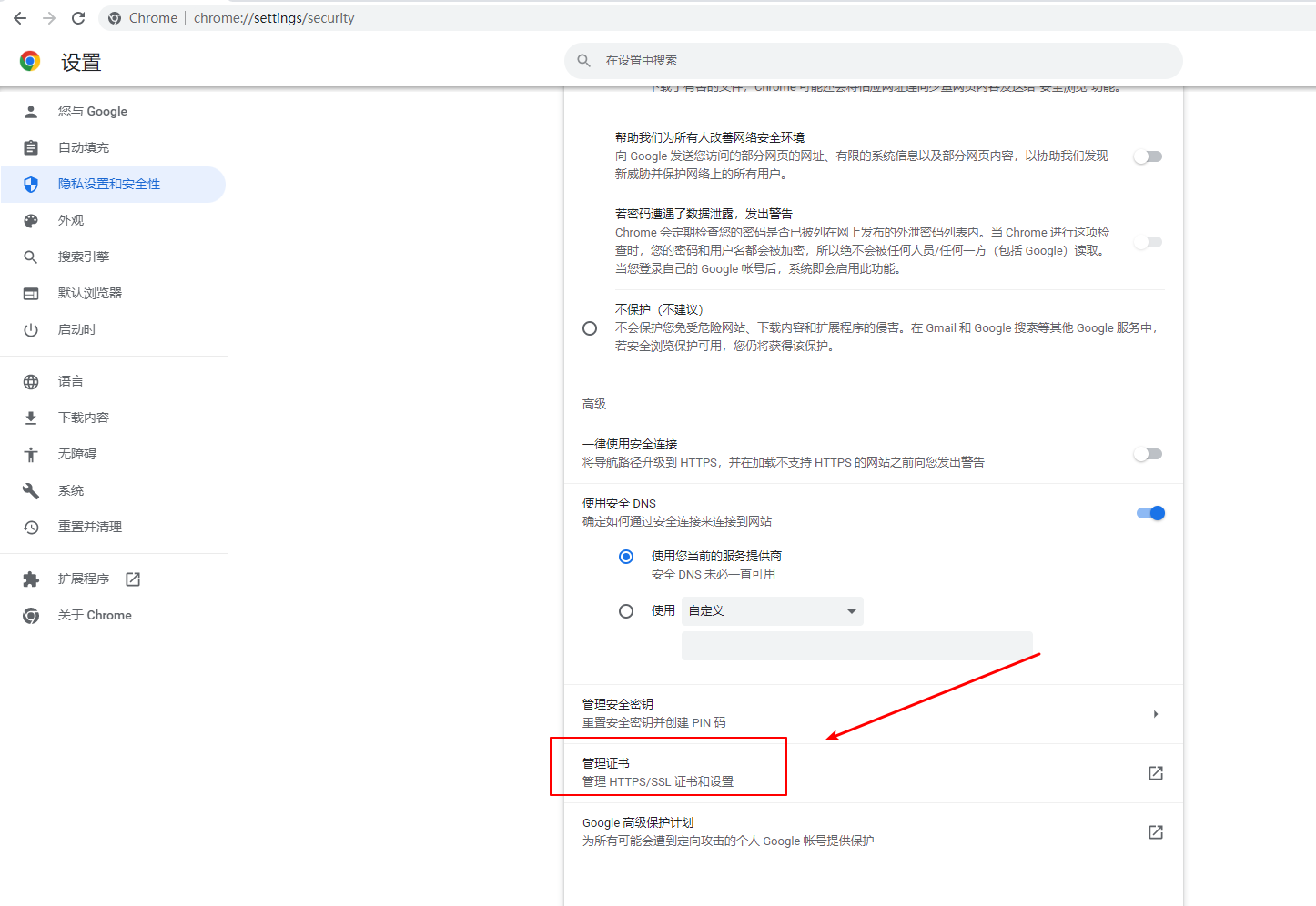
Task: Click the wrench icon next to 系统
Action: click(x=31, y=491)
